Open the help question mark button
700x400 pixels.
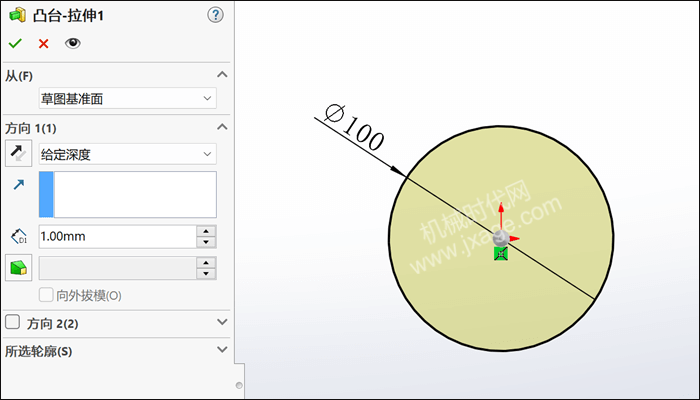(215, 15)
